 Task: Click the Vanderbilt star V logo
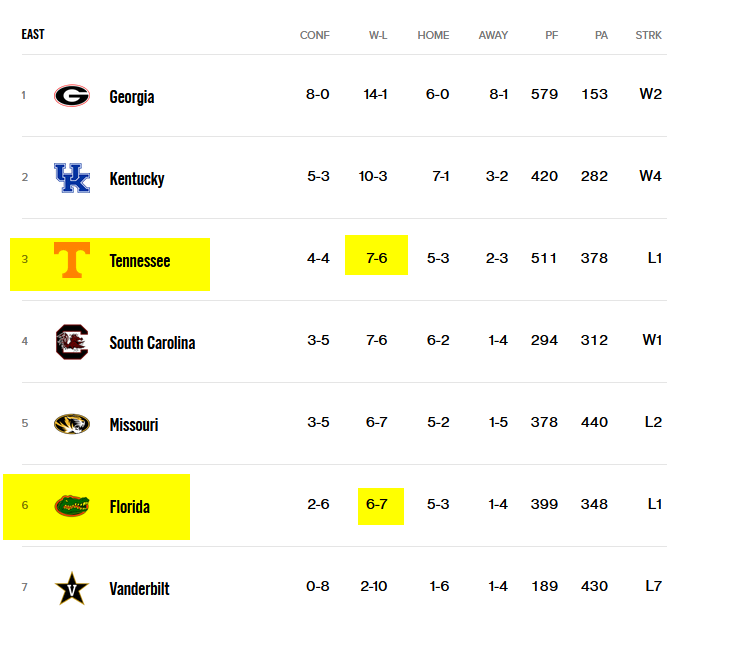pyautogui.click(x=72, y=588)
